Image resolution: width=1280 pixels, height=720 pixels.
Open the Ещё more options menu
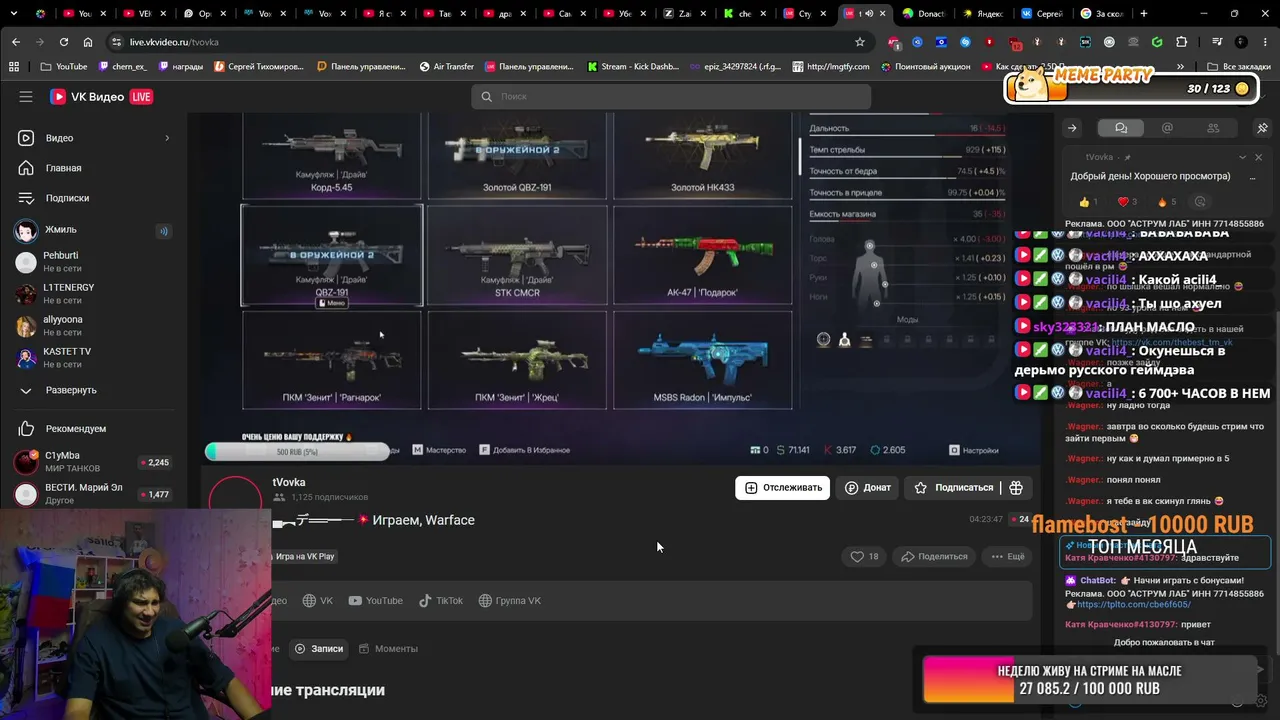[x=1008, y=556]
